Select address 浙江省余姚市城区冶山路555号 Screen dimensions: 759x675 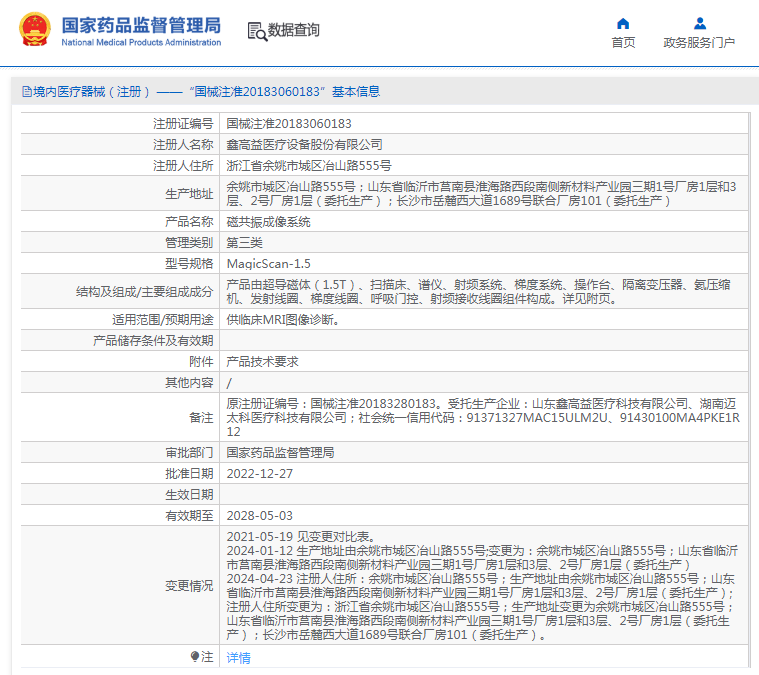tap(309, 166)
